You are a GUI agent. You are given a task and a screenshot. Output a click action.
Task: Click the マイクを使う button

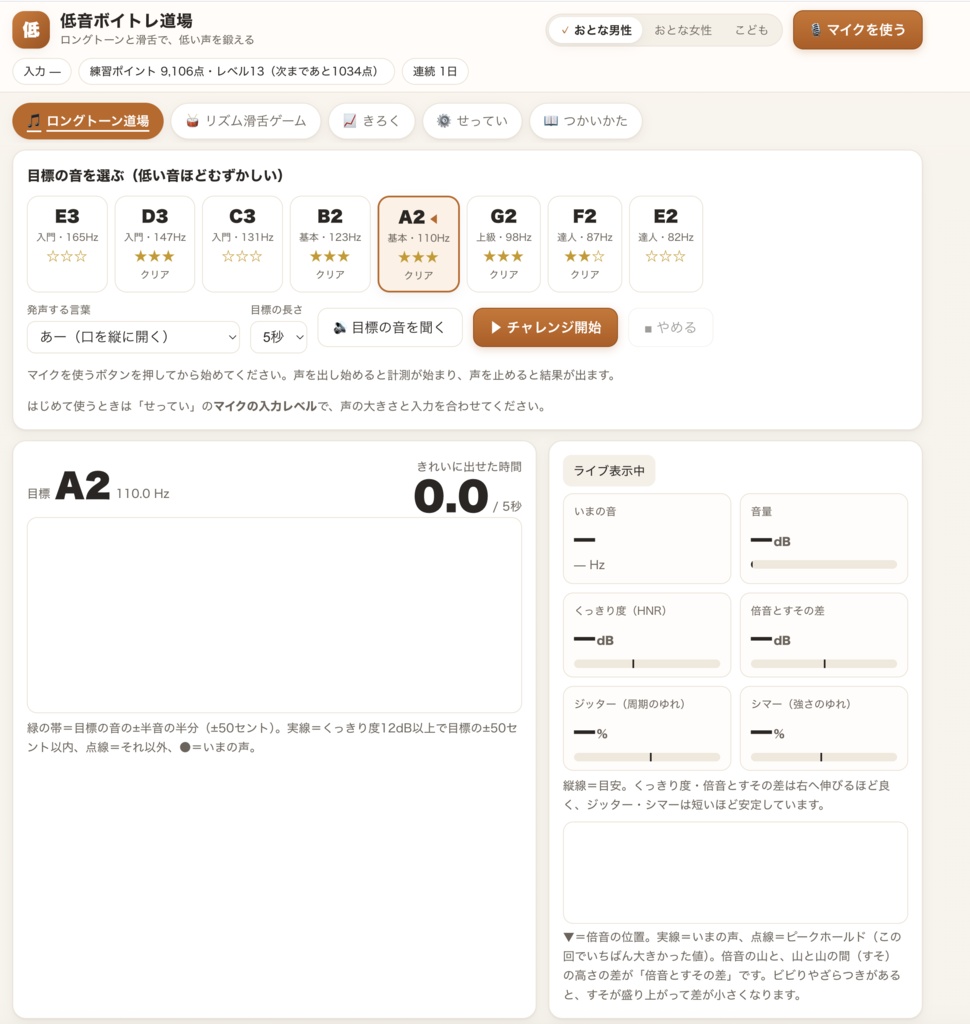point(858,30)
